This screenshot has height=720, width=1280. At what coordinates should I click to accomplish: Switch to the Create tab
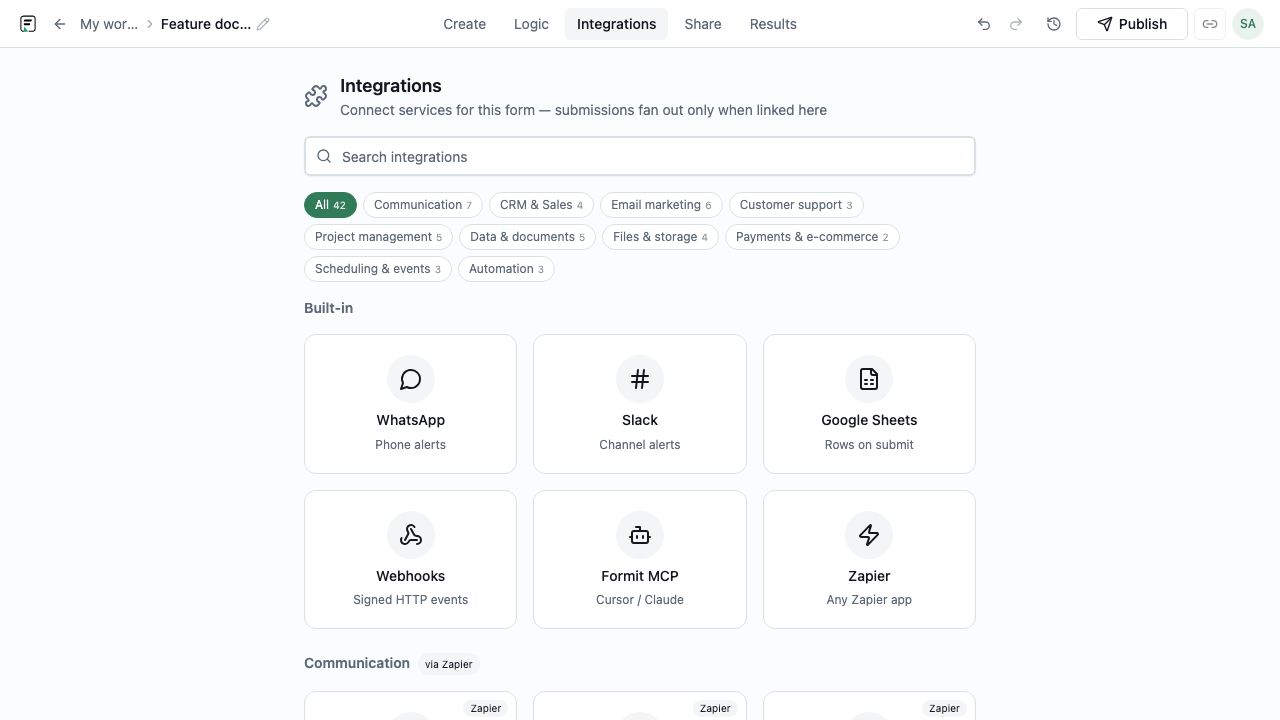click(x=465, y=24)
